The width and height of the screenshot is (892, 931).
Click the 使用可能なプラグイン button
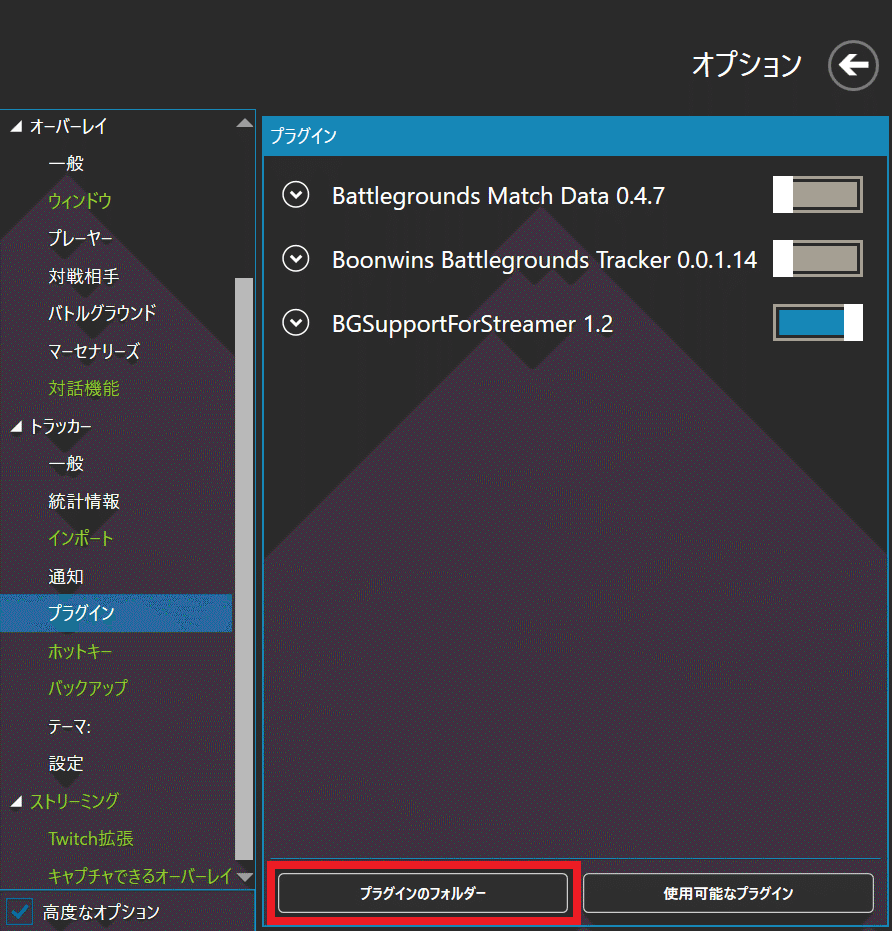[729, 893]
